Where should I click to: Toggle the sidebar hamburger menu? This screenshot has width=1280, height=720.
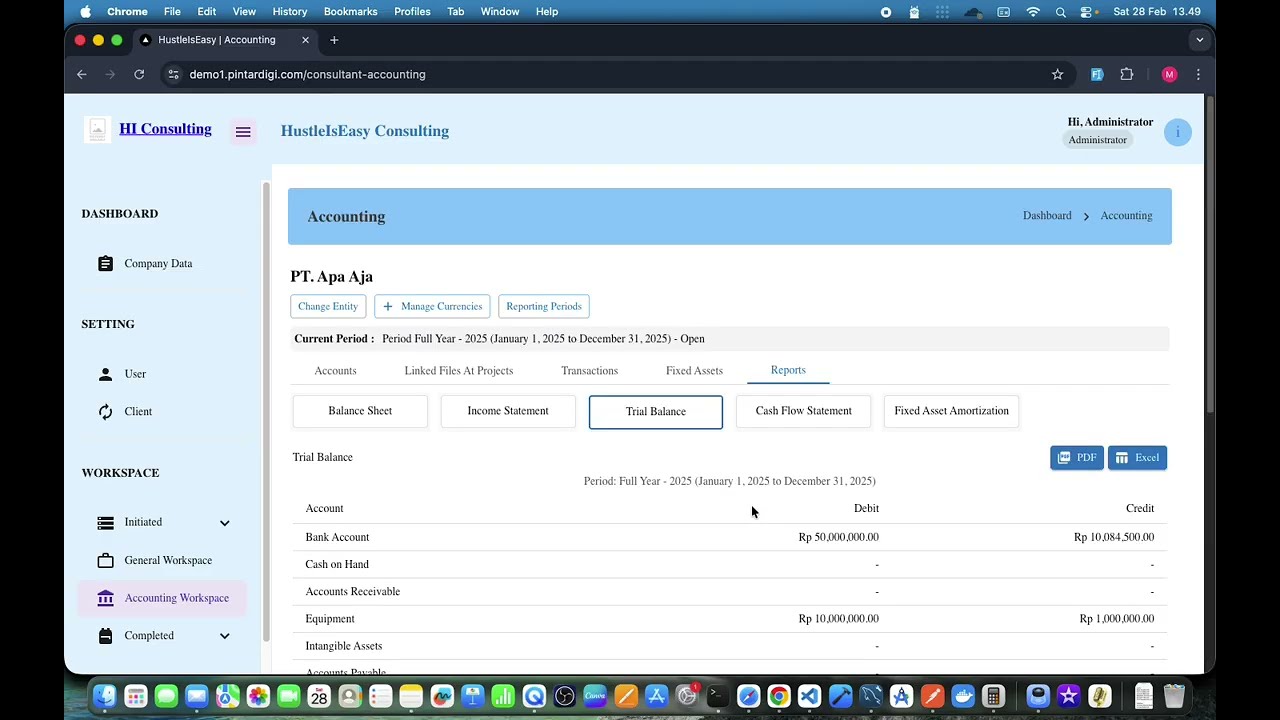pos(243,132)
